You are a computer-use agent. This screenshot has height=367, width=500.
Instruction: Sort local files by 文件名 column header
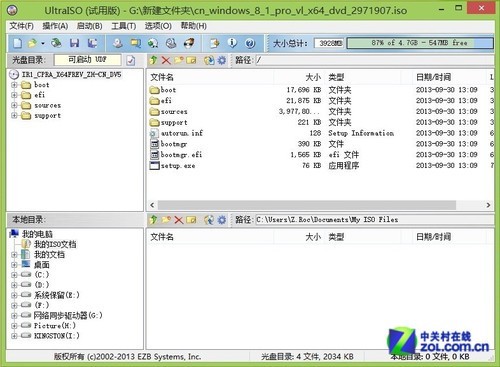click(x=211, y=237)
